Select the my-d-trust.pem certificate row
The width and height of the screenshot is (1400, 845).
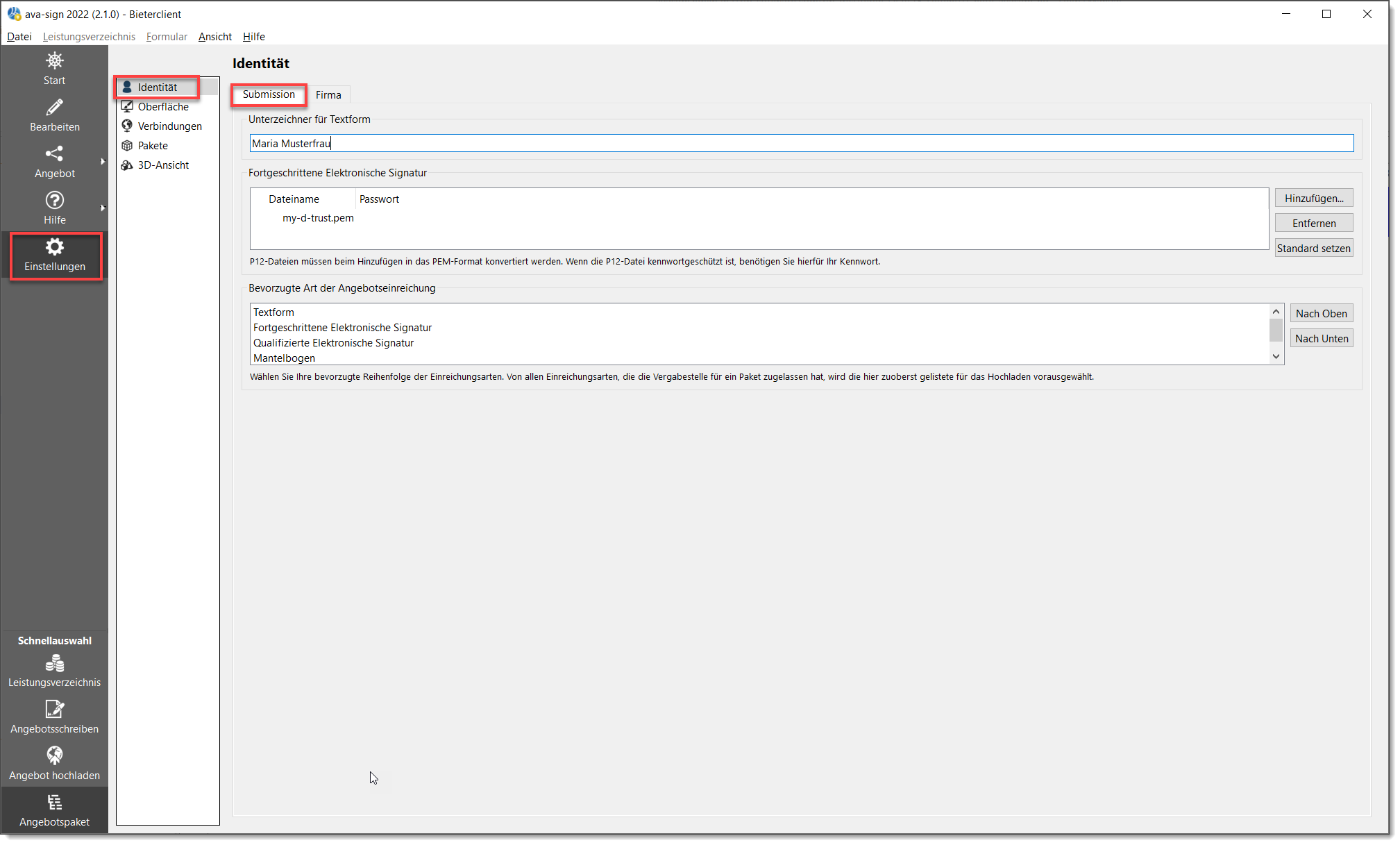point(759,218)
